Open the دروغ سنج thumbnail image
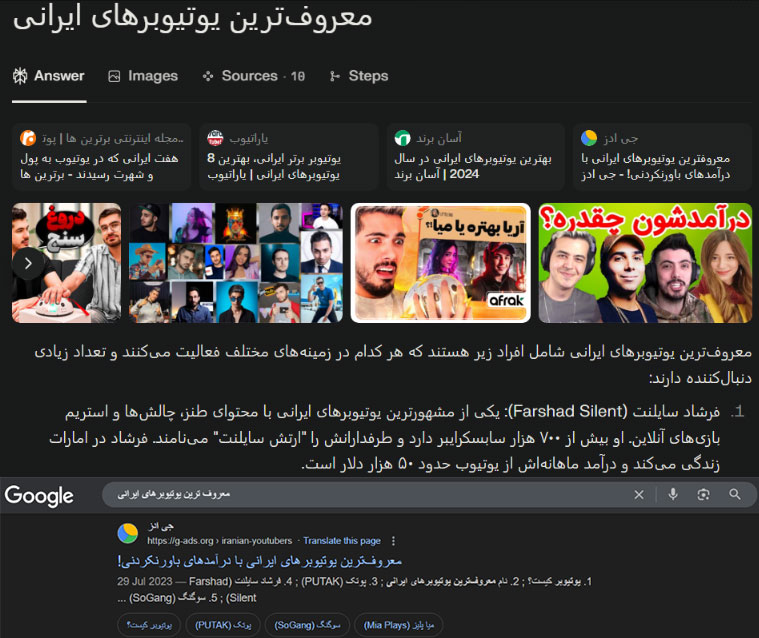This screenshot has width=759, height=638. point(66,263)
